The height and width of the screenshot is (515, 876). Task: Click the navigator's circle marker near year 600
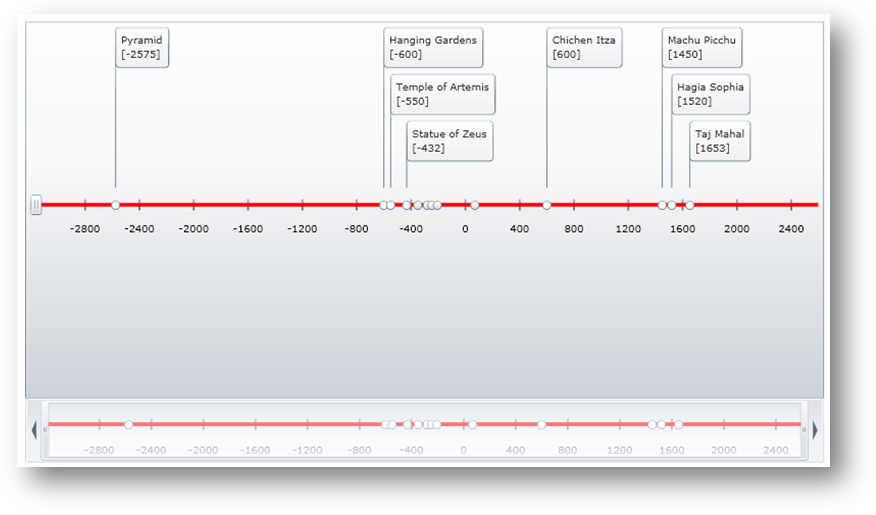click(542, 425)
